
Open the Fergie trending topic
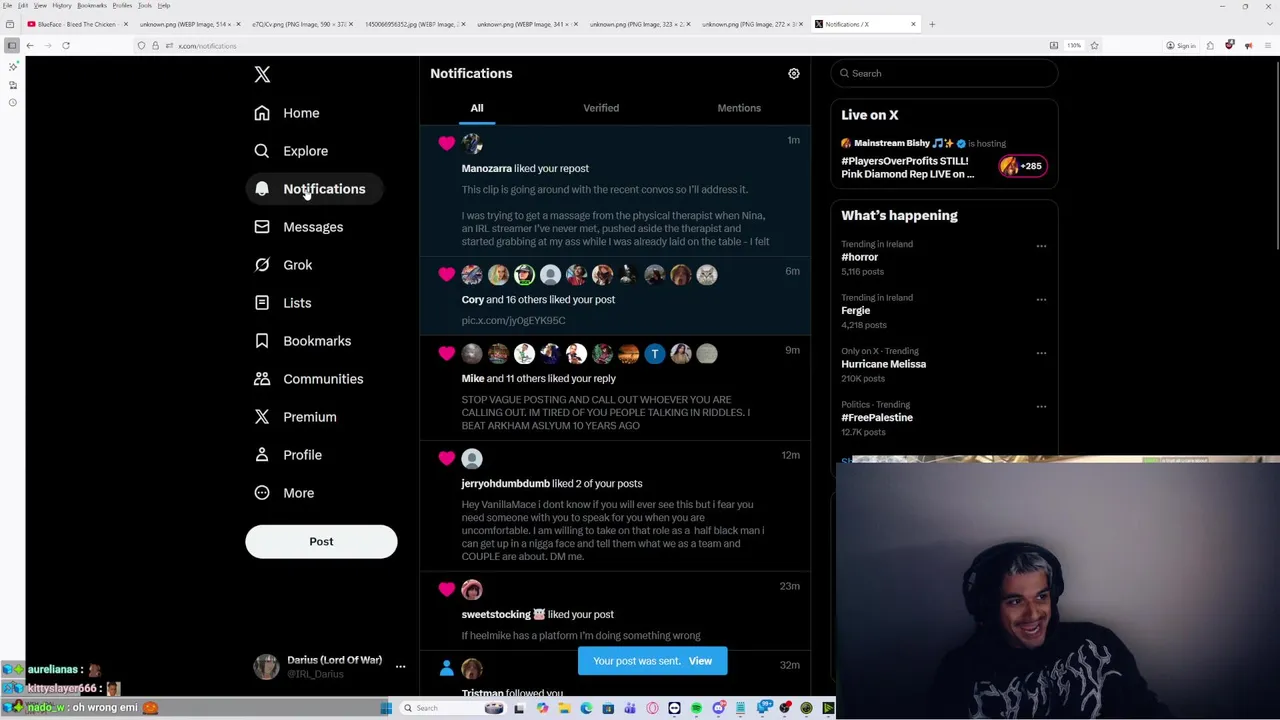(x=855, y=311)
